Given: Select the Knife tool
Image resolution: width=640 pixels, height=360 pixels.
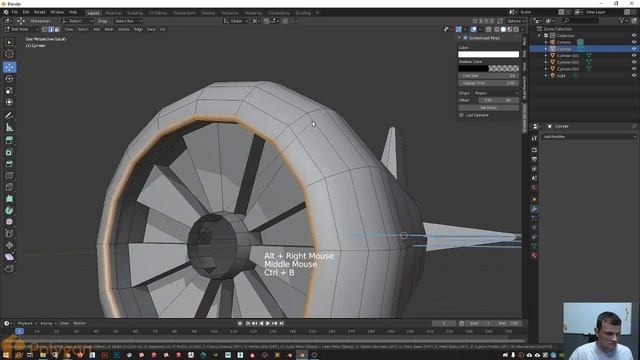Looking at the screenshot, I should tap(9, 187).
